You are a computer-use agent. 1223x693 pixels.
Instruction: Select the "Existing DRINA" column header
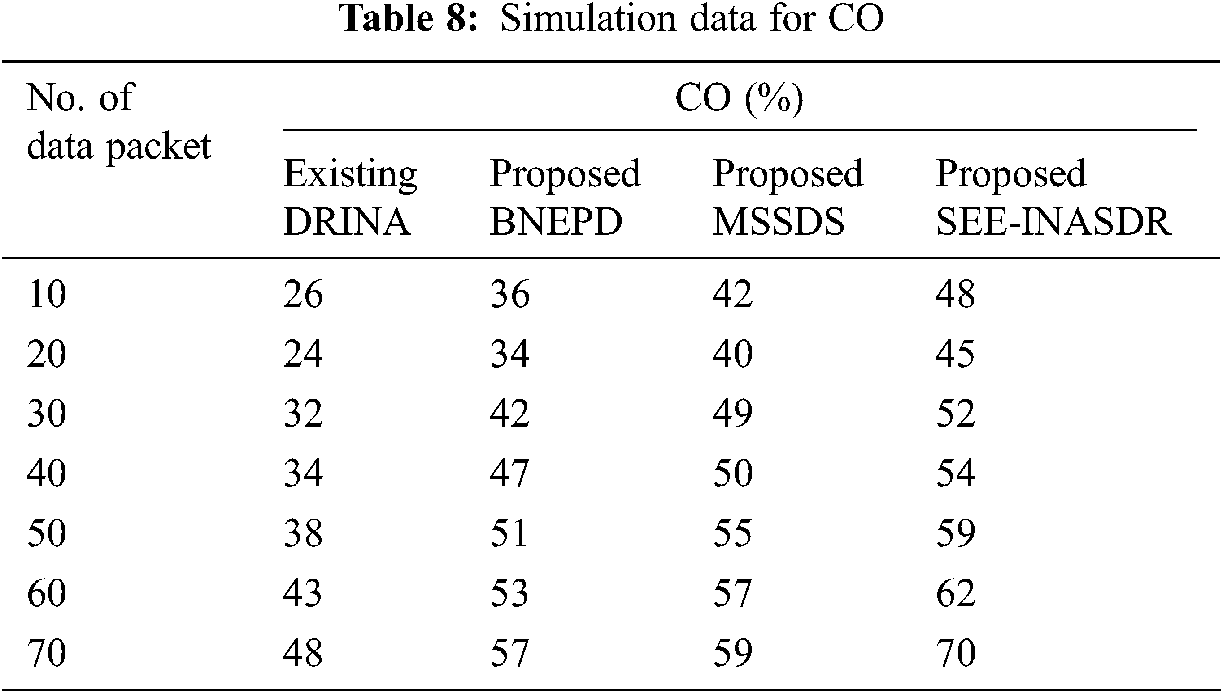pyautogui.click(x=350, y=198)
